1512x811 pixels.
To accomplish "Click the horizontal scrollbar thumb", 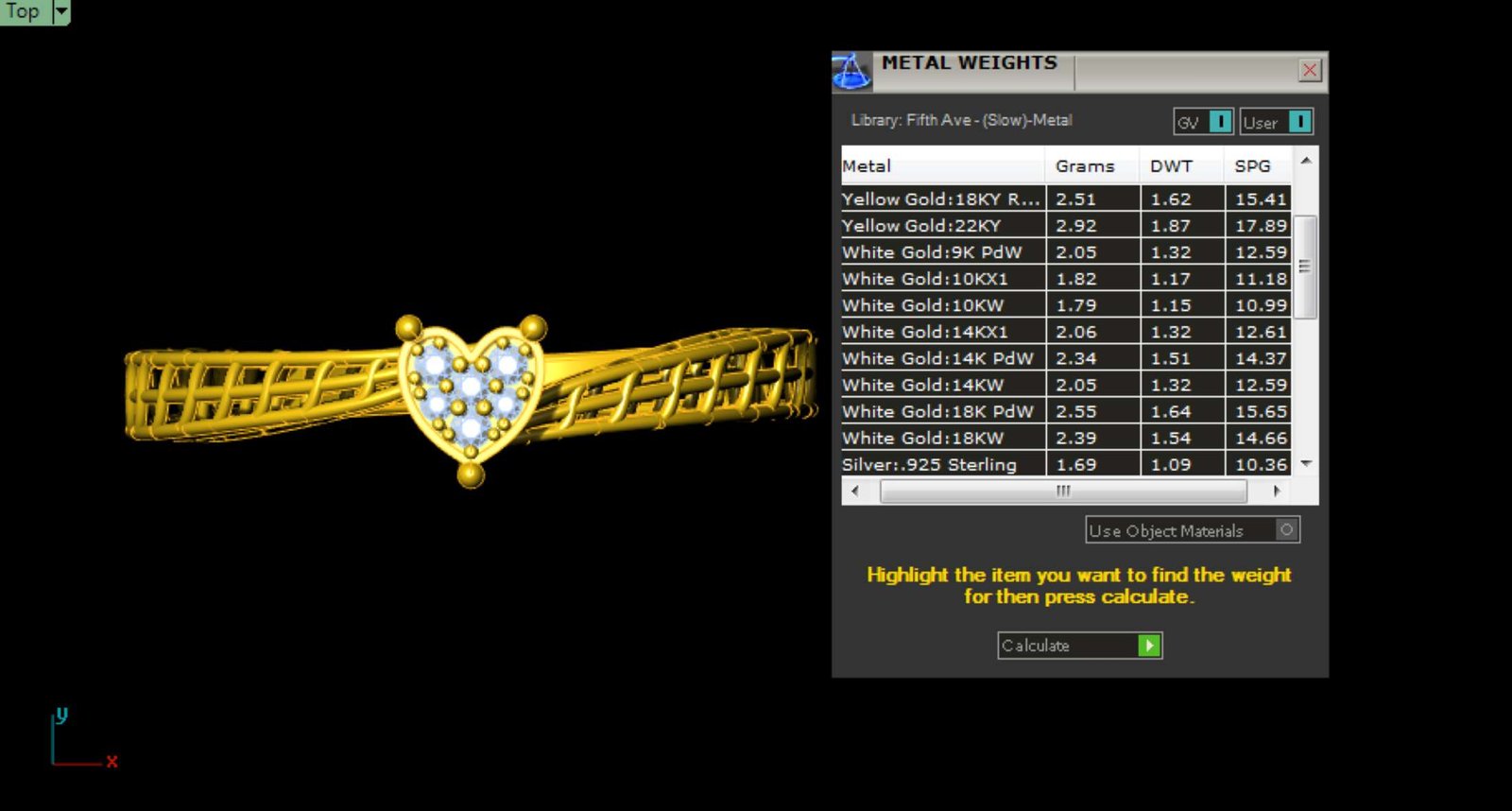I will [x=1063, y=491].
